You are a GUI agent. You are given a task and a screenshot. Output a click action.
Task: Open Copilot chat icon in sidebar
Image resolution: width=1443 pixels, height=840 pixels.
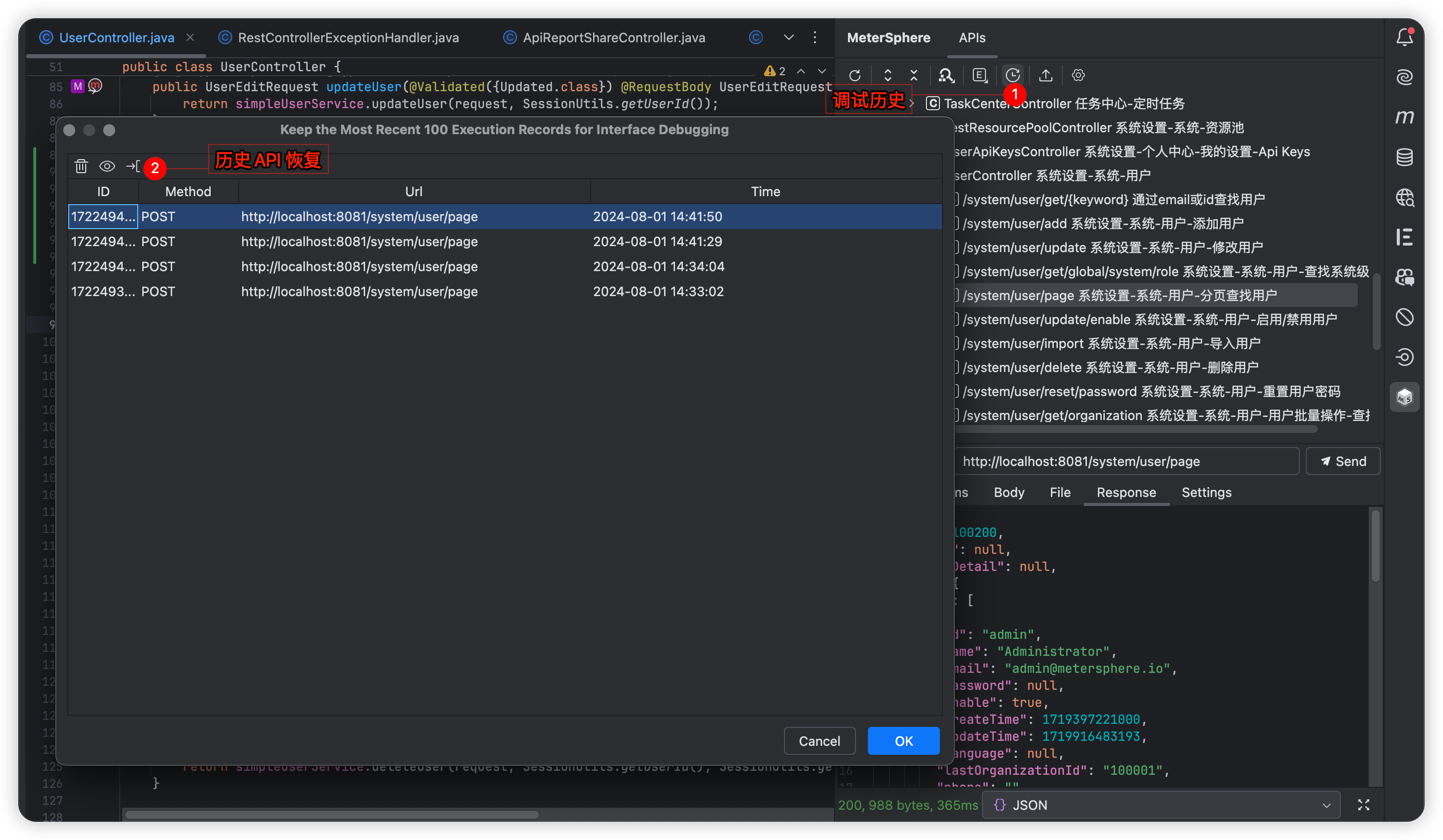[1404, 277]
